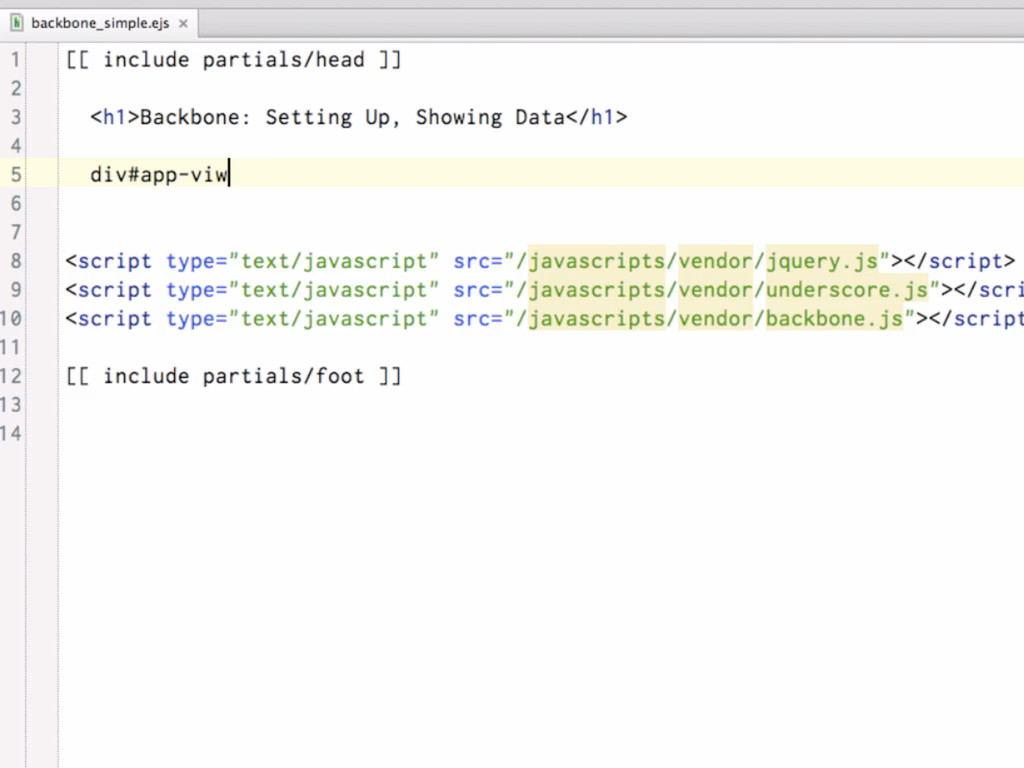Screen dimensions: 1024x768
Task: Place cursor in 'include partials/head' line
Action: (x=233, y=60)
